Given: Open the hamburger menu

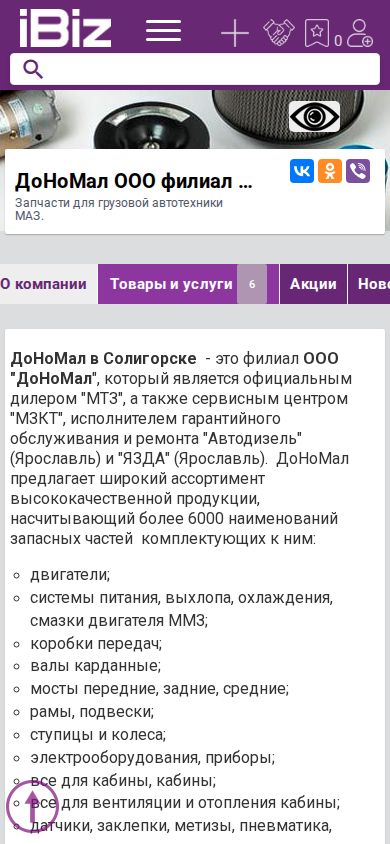Looking at the screenshot, I should tap(163, 30).
